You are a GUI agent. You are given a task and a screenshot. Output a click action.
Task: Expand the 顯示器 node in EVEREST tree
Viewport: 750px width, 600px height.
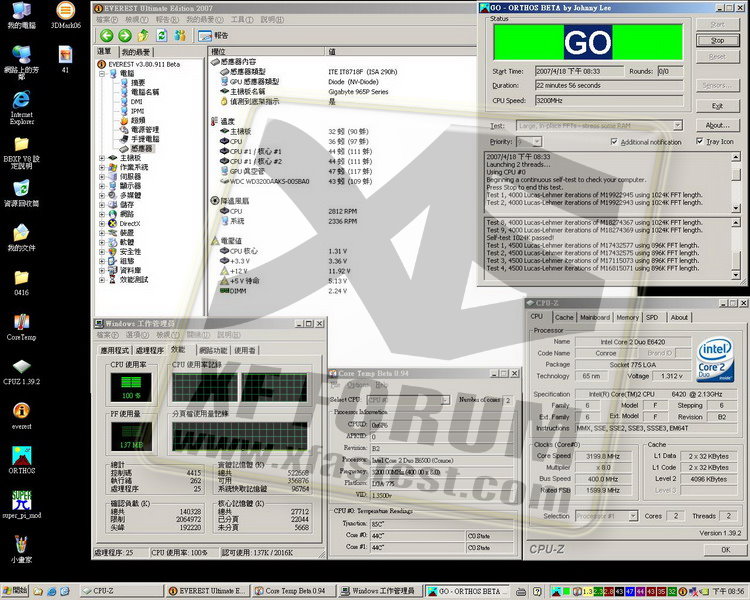click(x=102, y=186)
